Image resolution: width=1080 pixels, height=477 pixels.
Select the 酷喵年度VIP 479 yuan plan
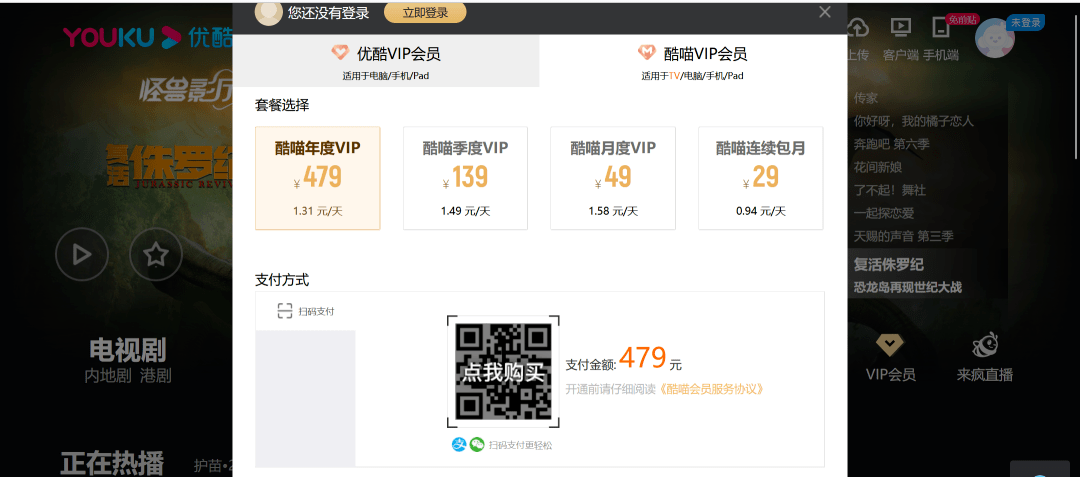(x=317, y=178)
